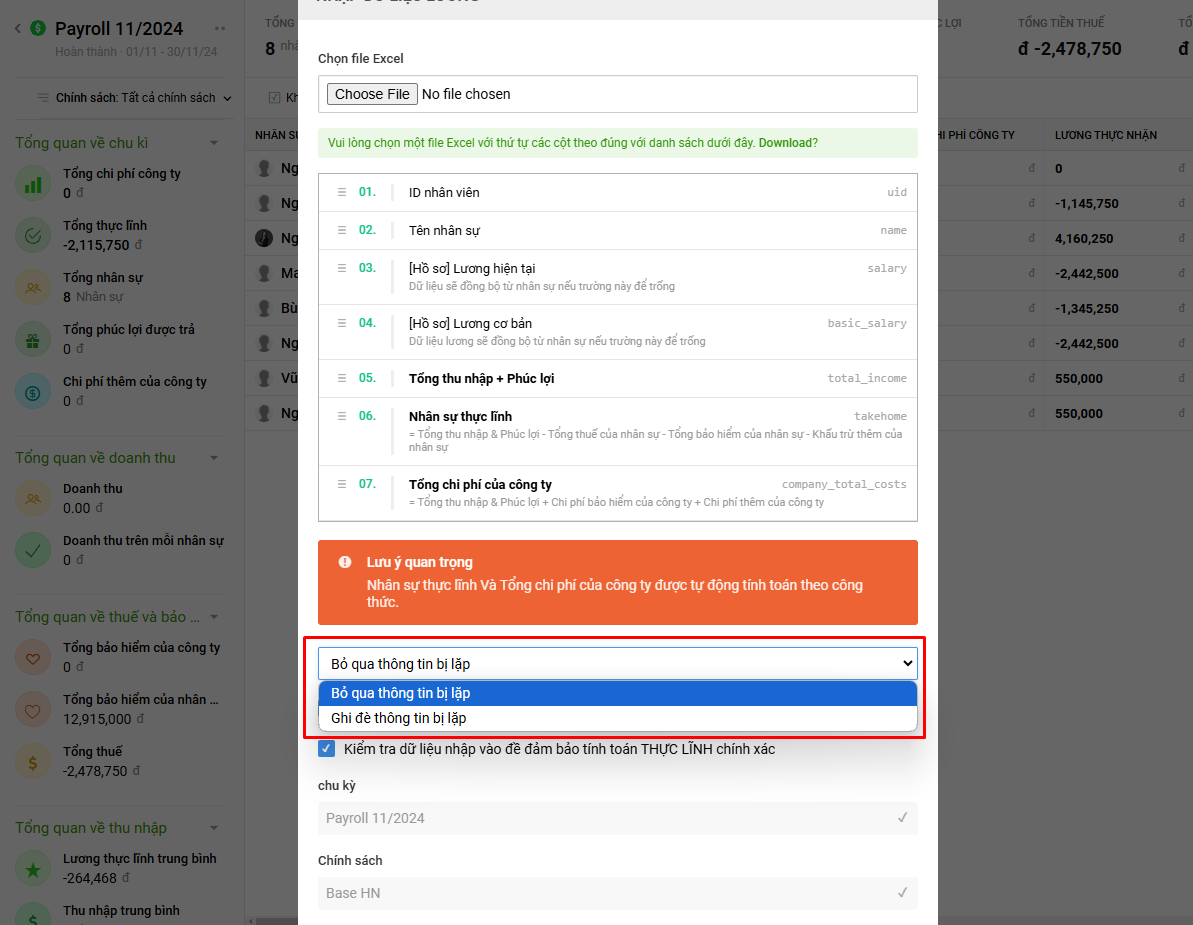Select option Bỏ qua thông tin bị lặp in list

click(617, 693)
